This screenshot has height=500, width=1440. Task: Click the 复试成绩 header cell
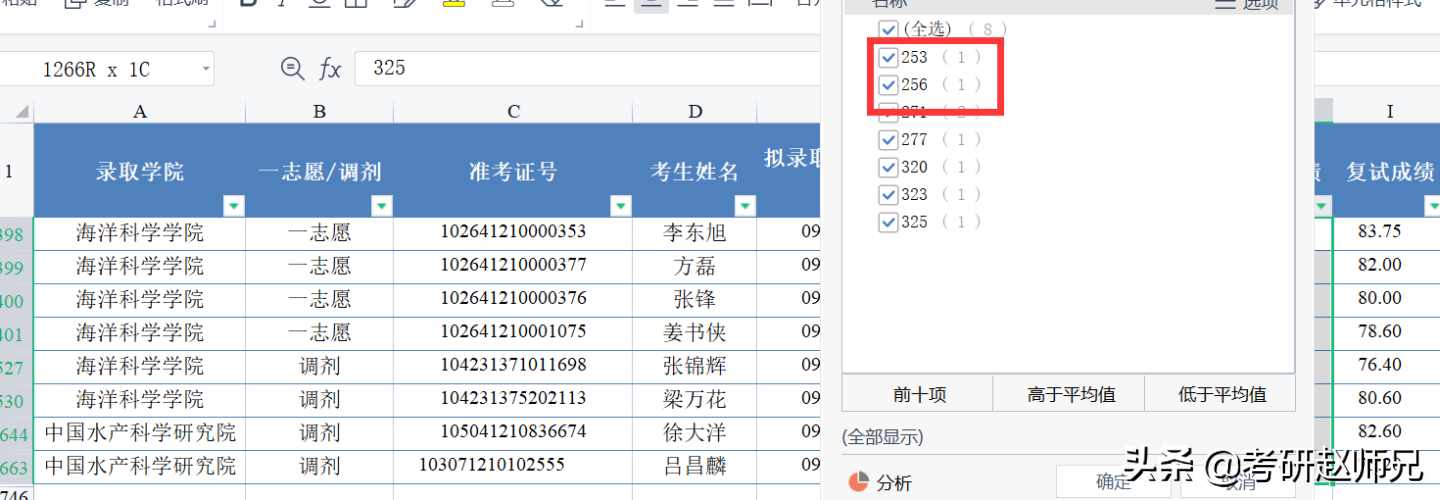(x=1389, y=171)
